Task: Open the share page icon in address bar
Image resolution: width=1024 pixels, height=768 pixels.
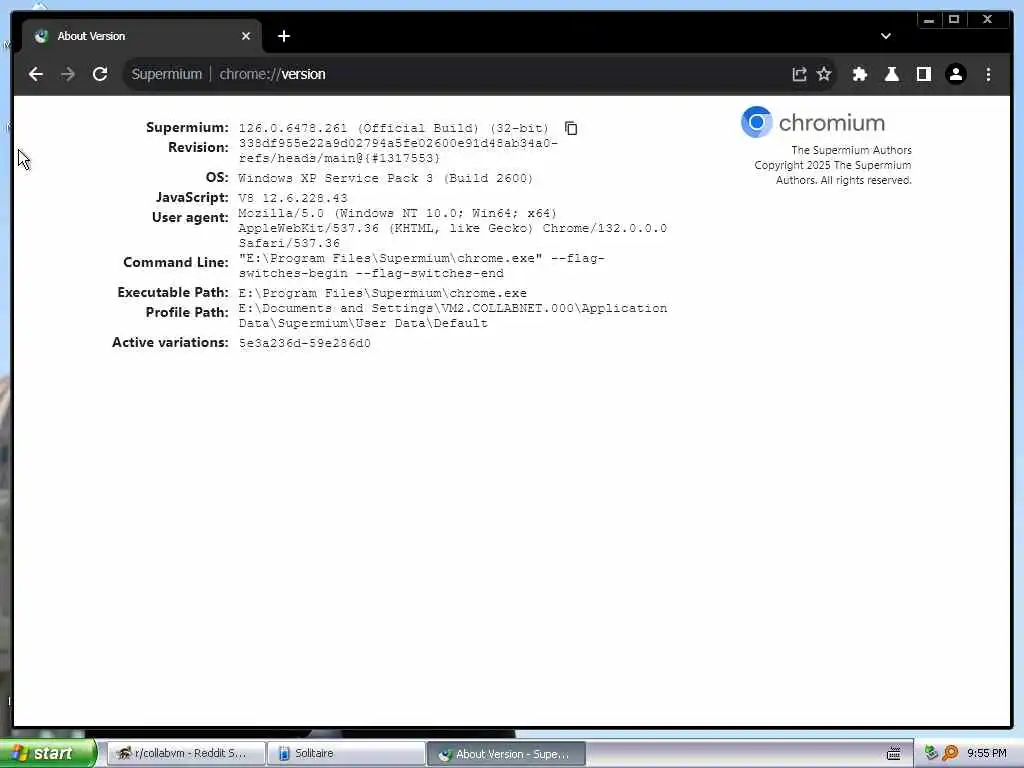Action: pyautogui.click(x=799, y=74)
